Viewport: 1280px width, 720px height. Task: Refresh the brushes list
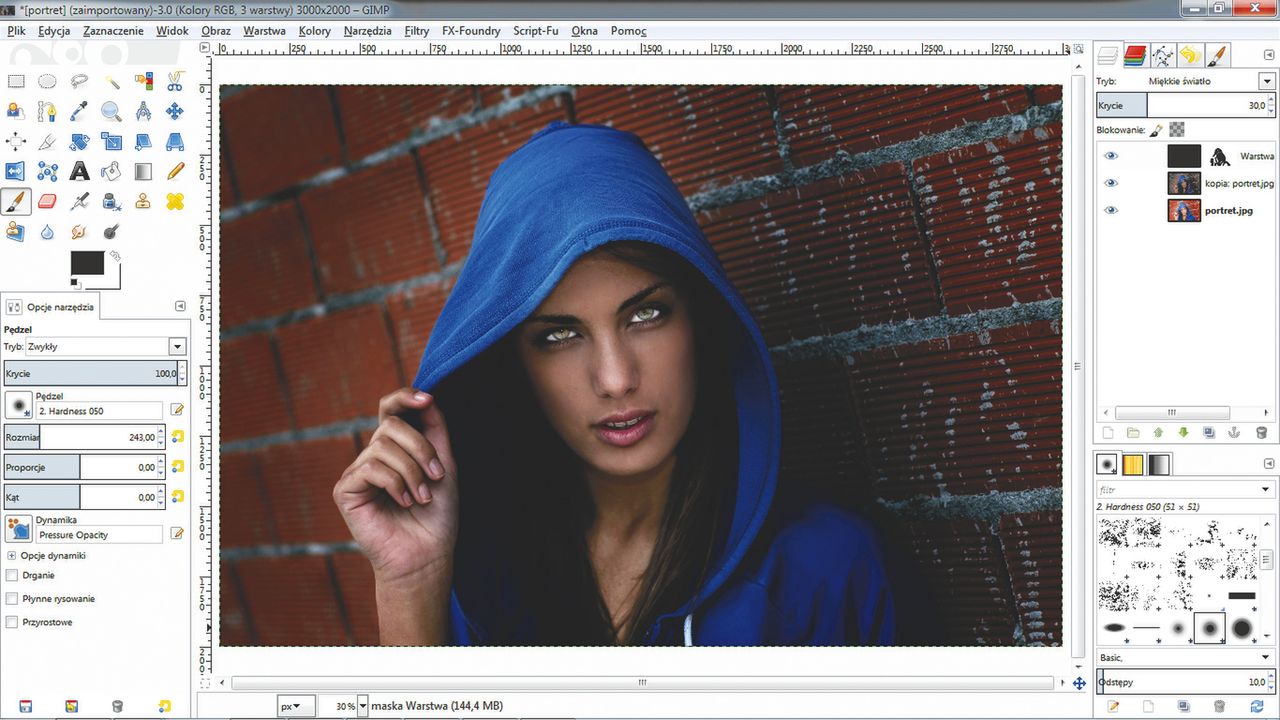coord(1257,706)
